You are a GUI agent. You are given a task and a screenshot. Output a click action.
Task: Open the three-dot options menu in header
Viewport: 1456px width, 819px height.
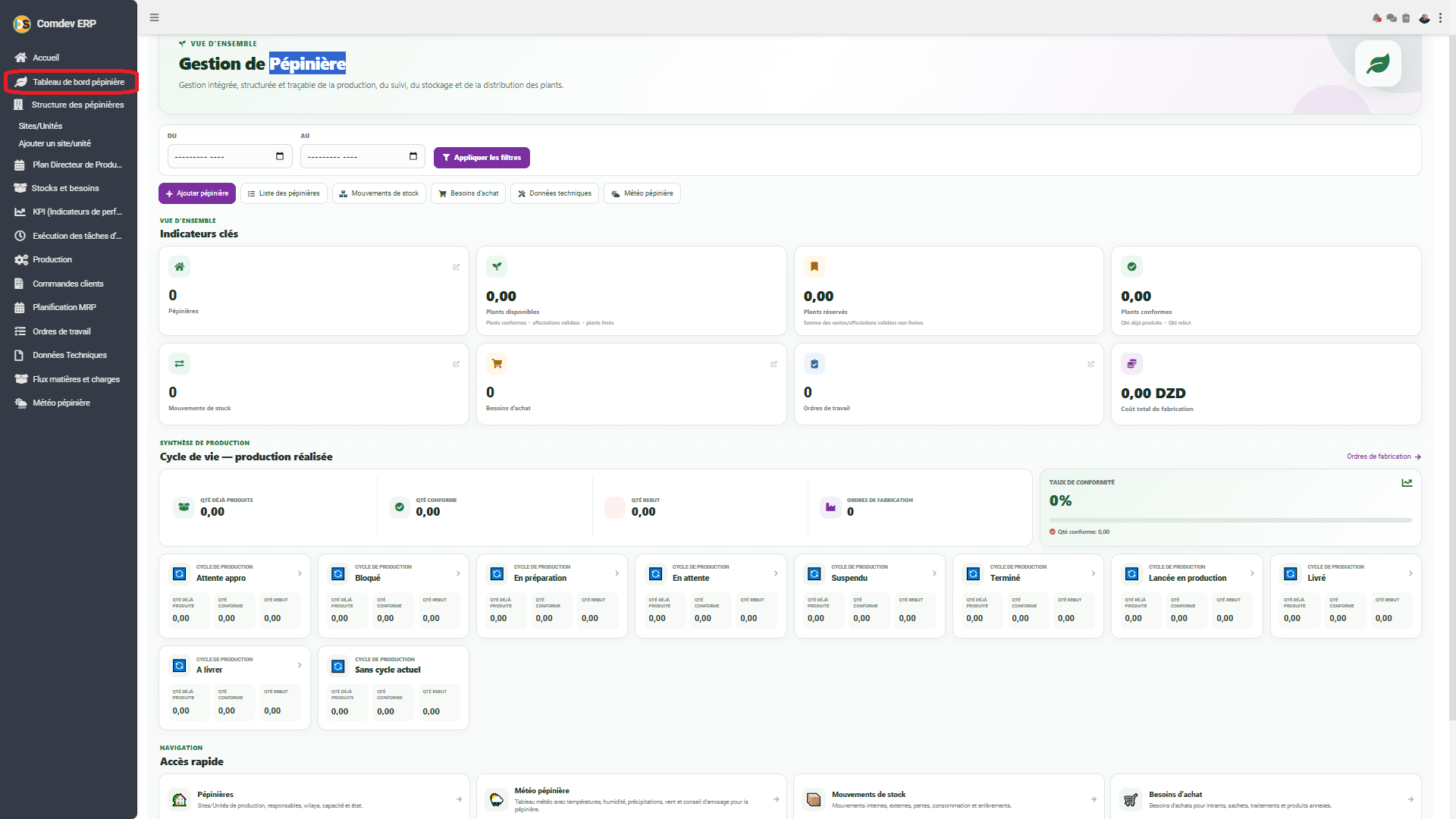point(1440,18)
